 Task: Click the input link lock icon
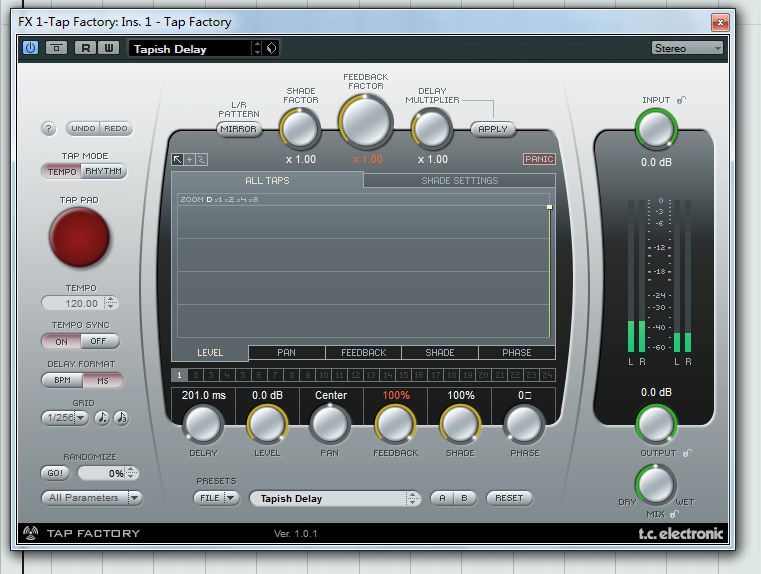coord(681,100)
